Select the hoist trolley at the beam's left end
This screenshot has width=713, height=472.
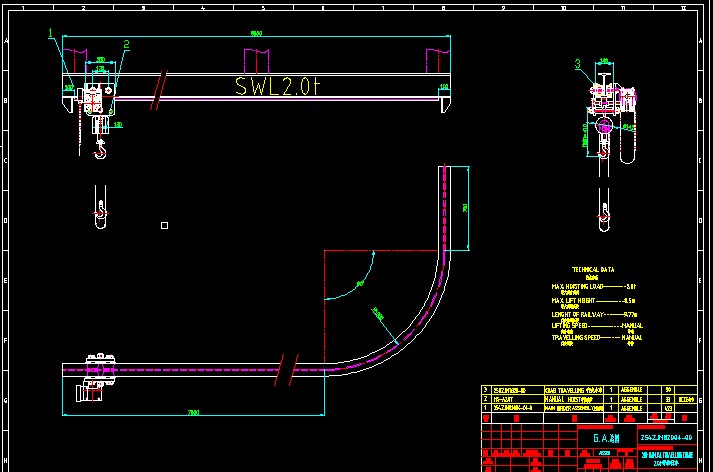pos(98,102)
